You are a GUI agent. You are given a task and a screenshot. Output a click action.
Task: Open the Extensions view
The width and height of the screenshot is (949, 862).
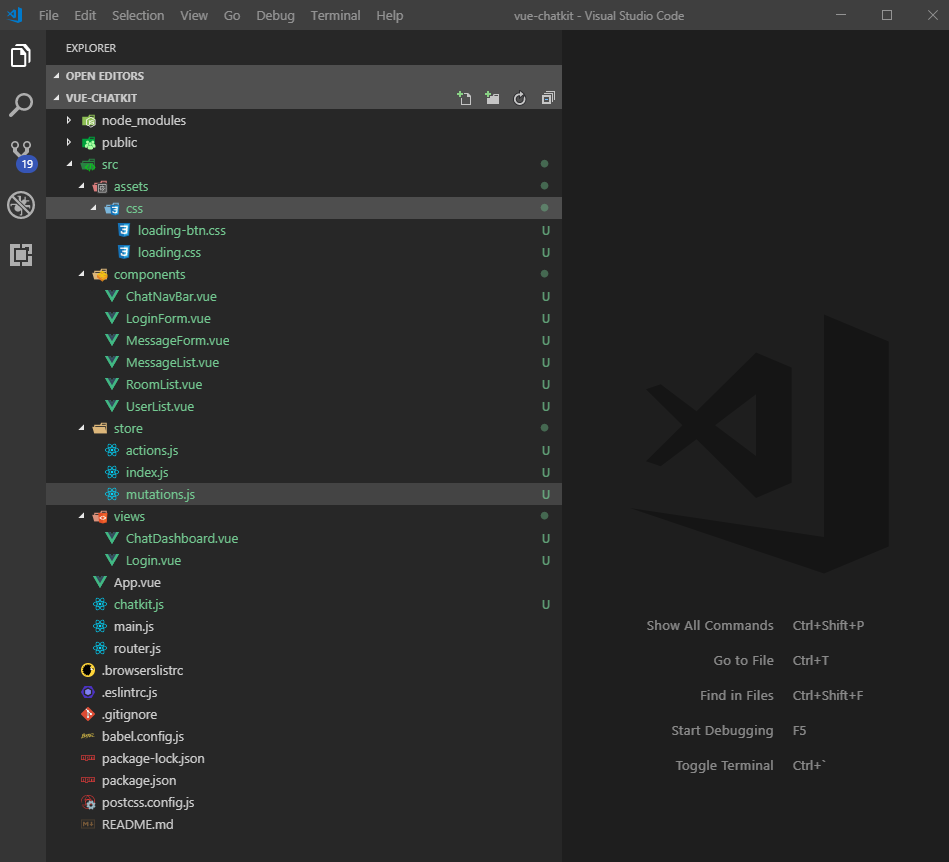[x=22, y=255]
